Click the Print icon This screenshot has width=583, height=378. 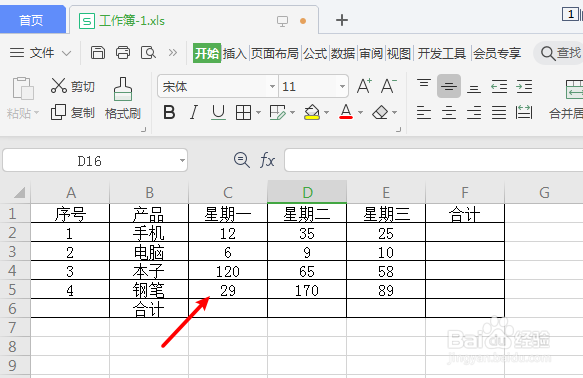123,53
